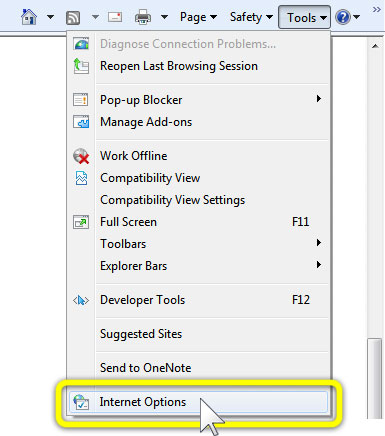The height and width of the screenshot is (436, 385).
Task: Click the Print icon
Action: pyautogui.click(x=143, y=17)
